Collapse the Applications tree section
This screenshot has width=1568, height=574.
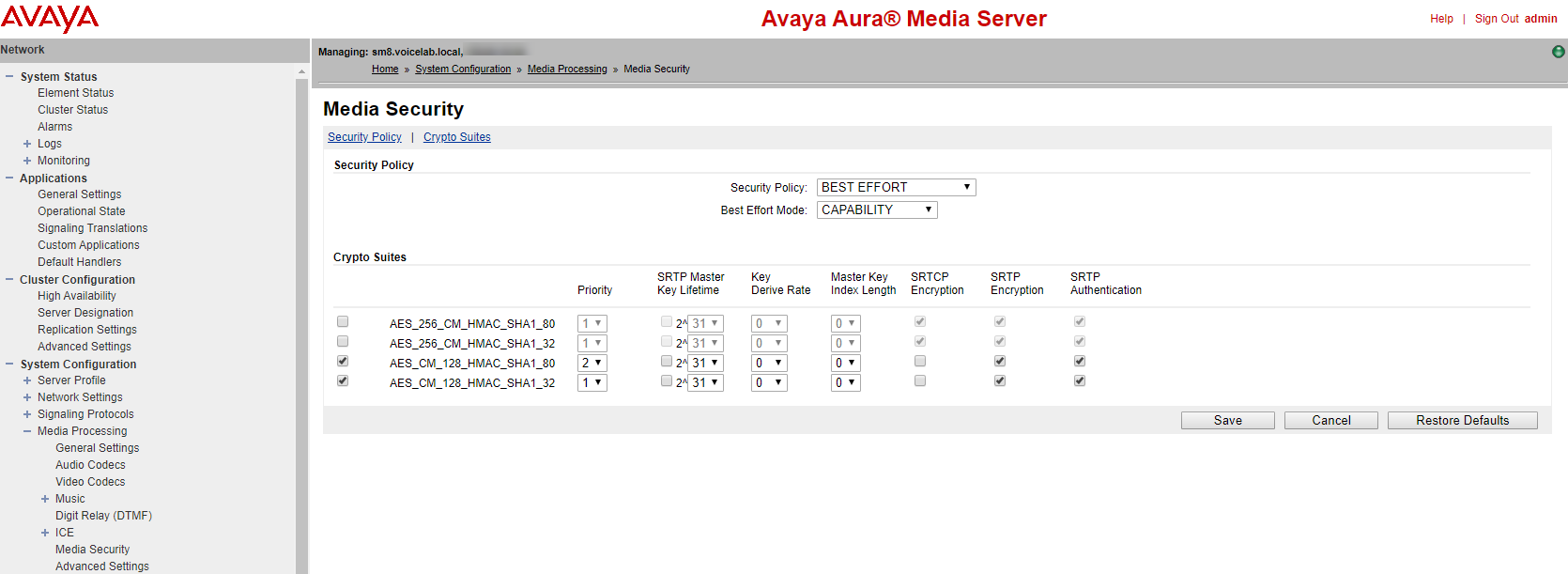9,178
